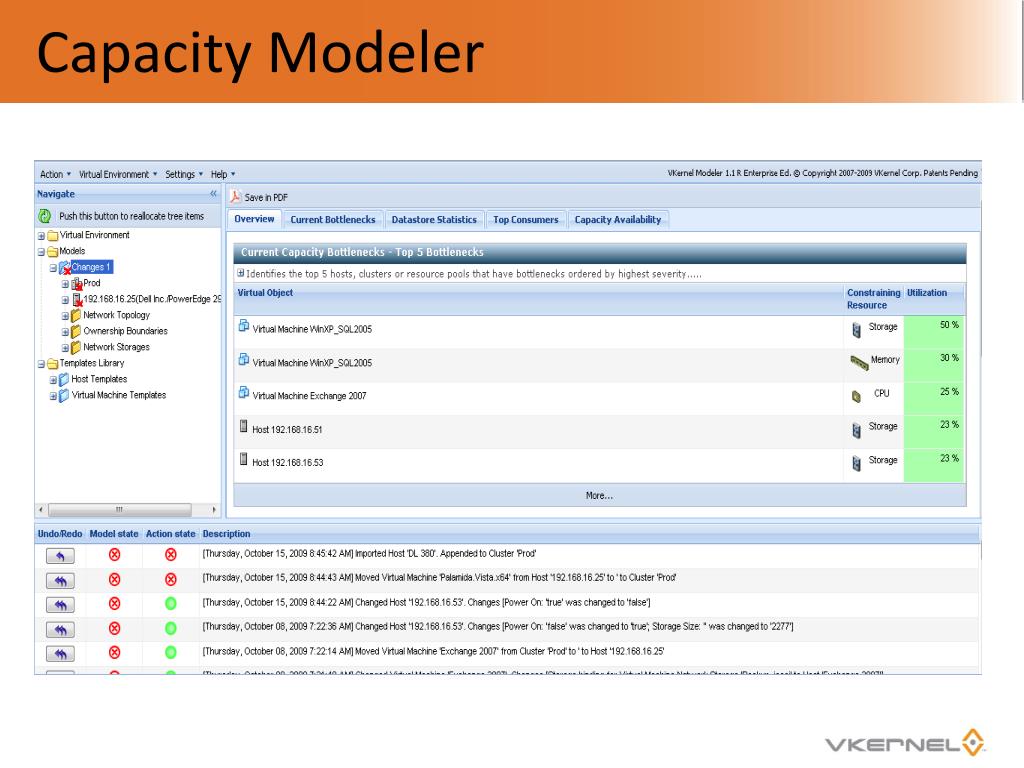
Task: Click the tree scrollbar right arrow
Action: pyautogui.click(x=214, y=509)
